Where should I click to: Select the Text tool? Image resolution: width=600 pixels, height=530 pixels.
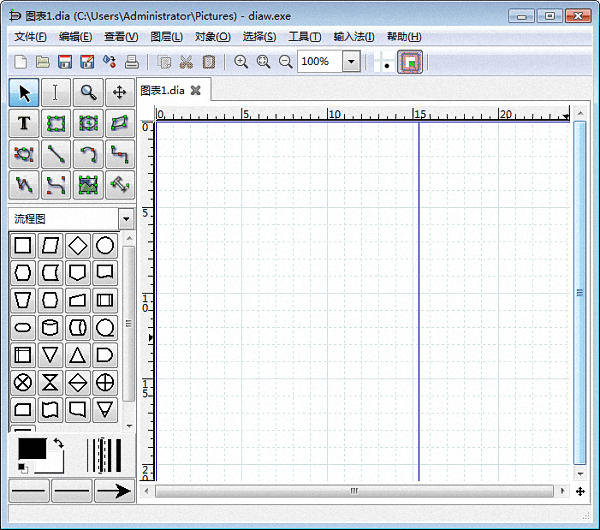tap(24, 124)
